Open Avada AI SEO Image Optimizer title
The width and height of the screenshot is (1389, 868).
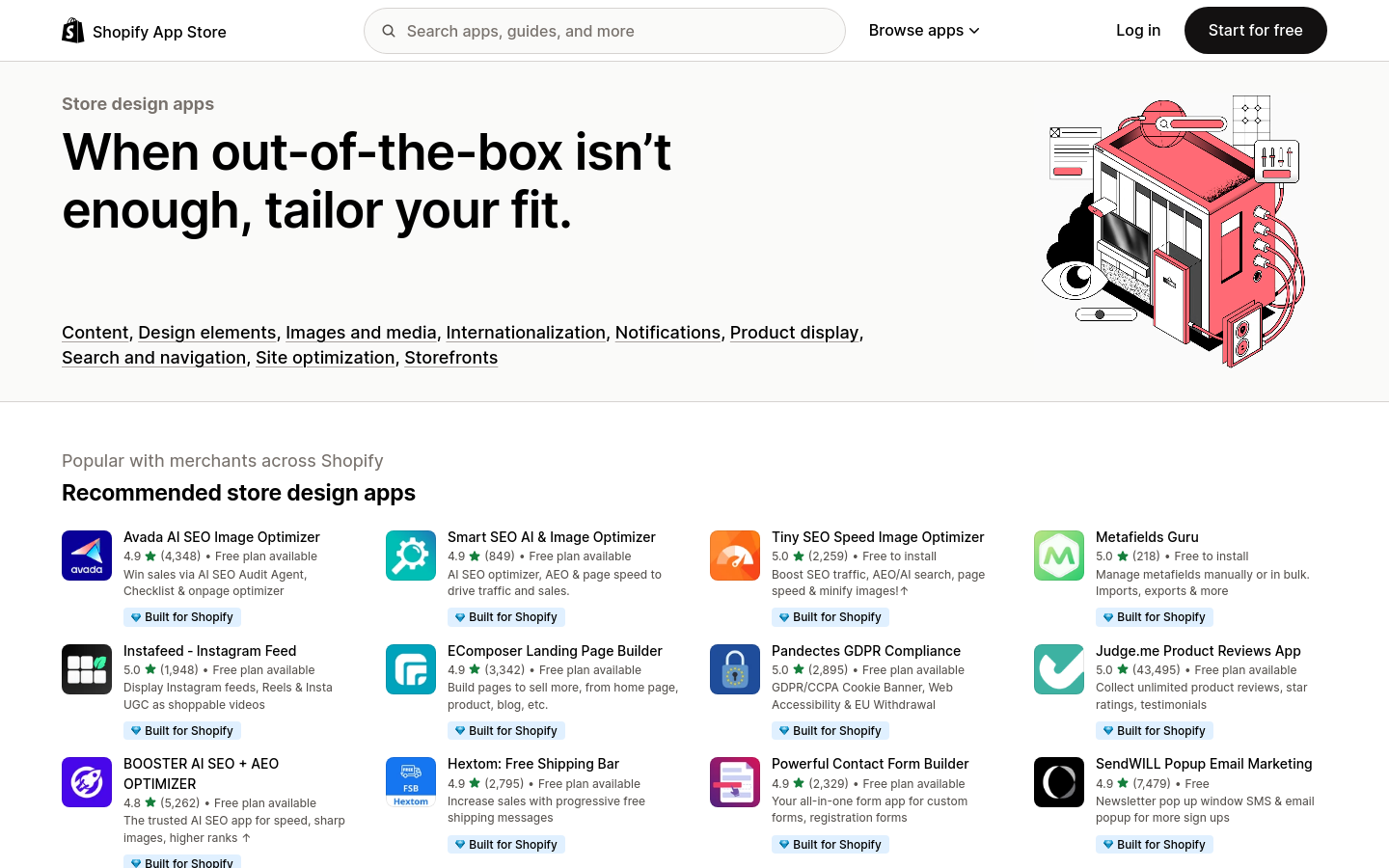[x=222, y=537]
